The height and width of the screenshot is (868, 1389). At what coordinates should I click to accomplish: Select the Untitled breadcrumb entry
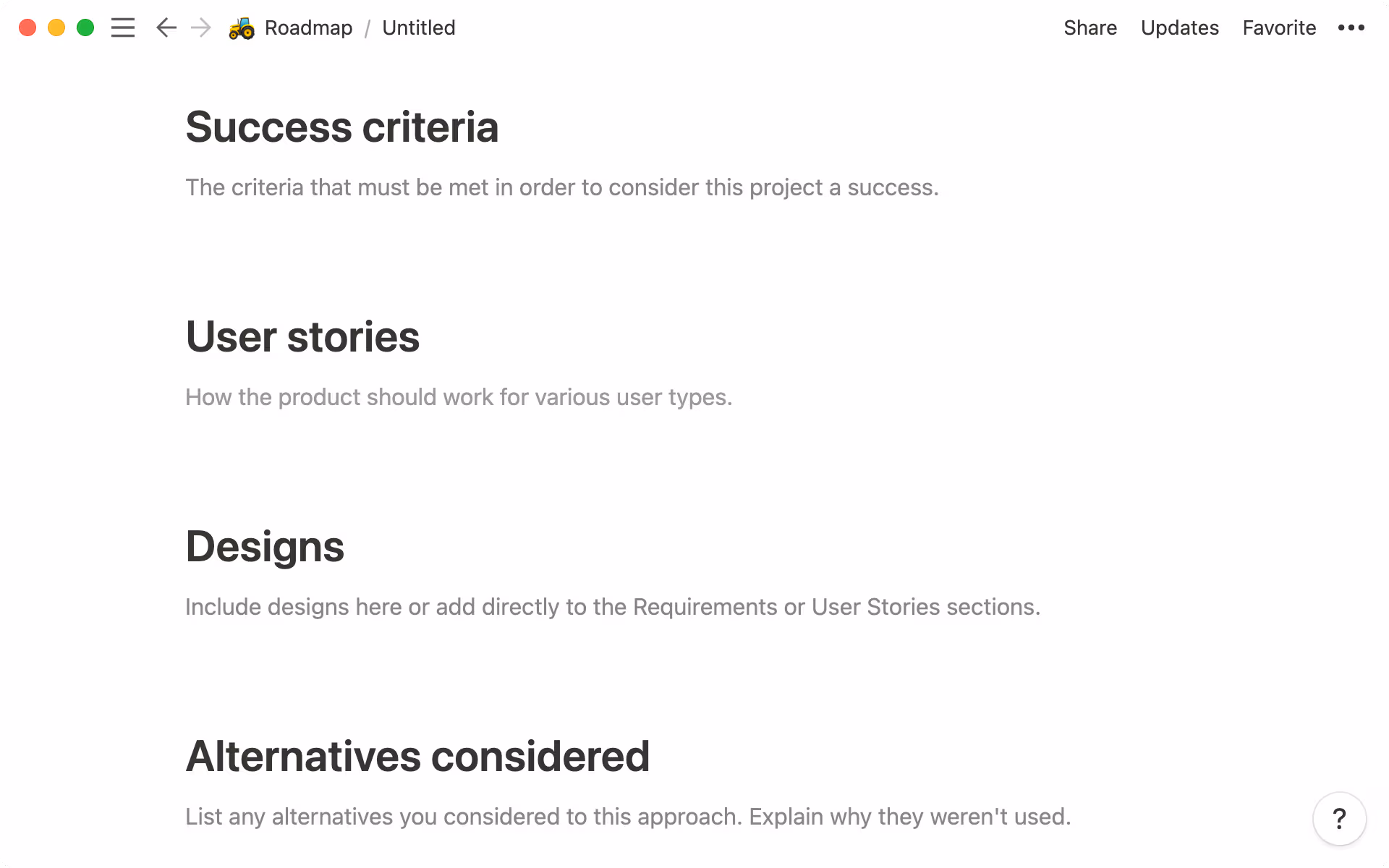point(418,27)
